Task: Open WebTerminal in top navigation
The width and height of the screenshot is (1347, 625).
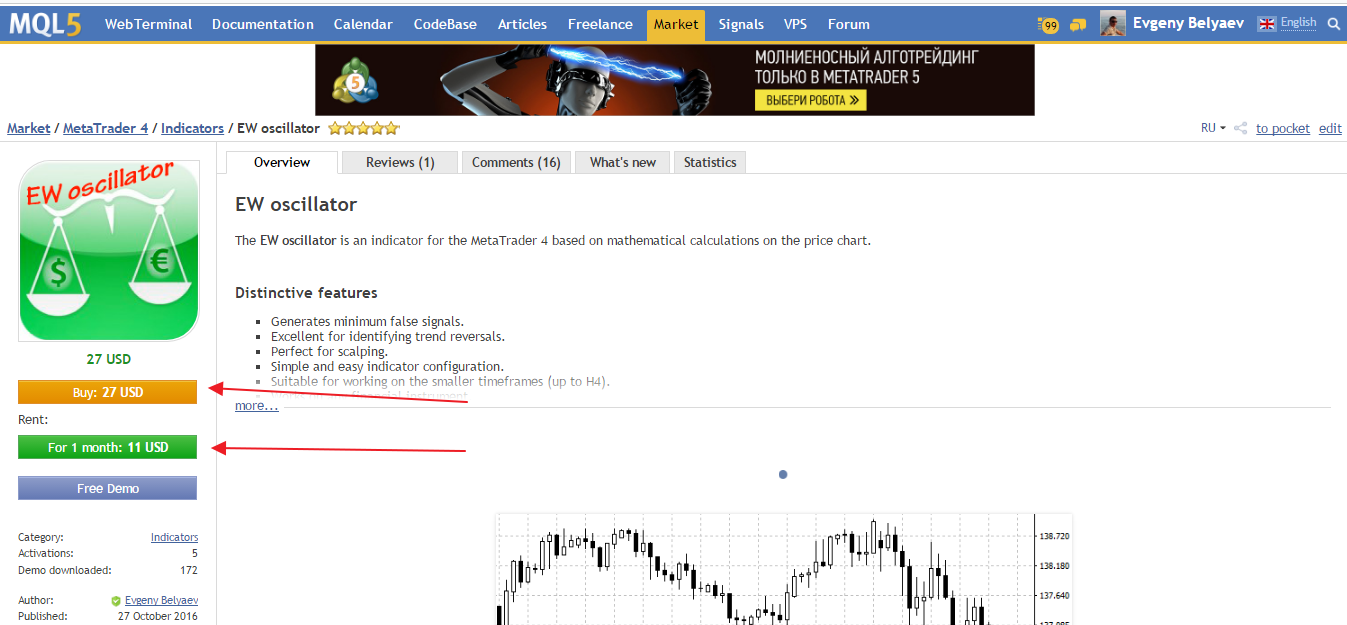Action: [x=148, y=24]
